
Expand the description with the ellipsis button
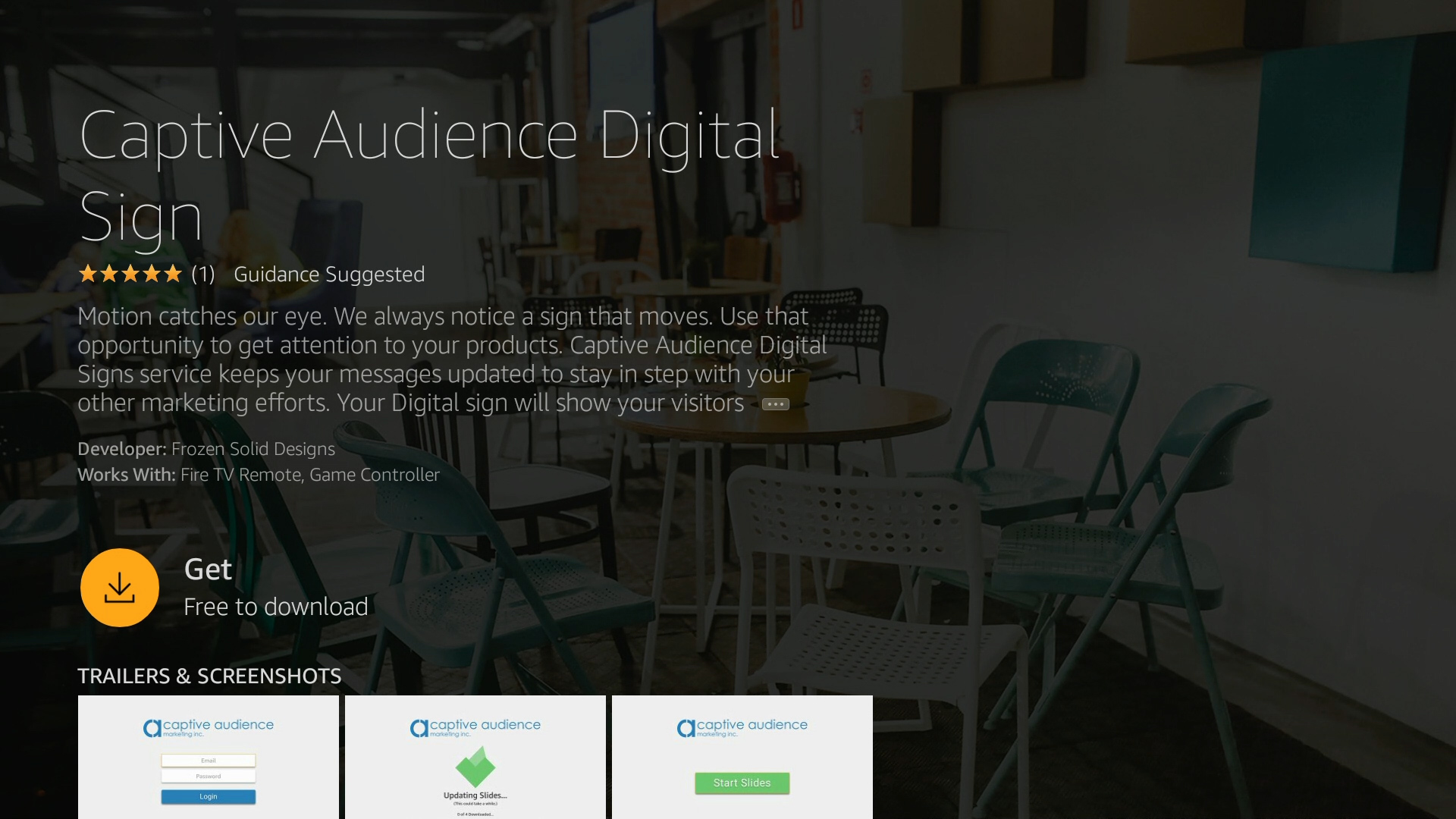coord(775,404)
